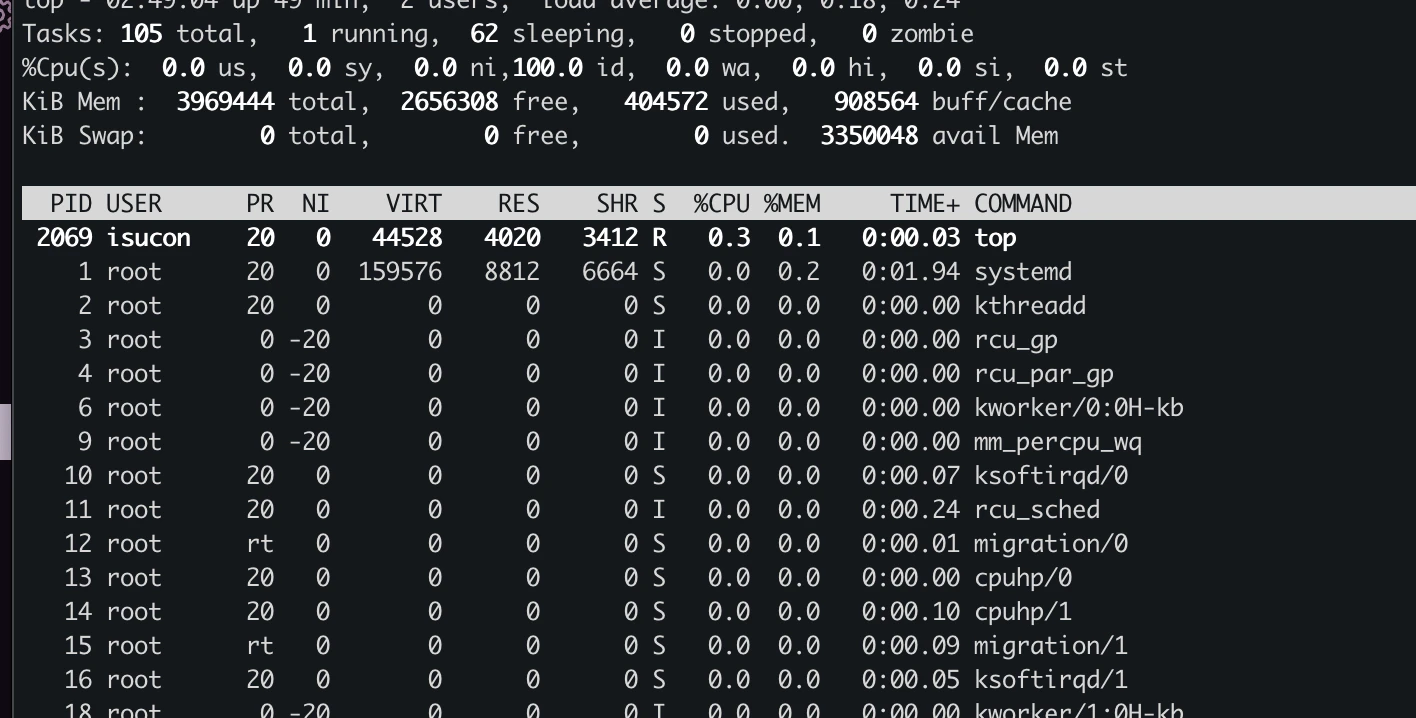
Task: Select the 105 total tasks count
Action: click(142, 34)
